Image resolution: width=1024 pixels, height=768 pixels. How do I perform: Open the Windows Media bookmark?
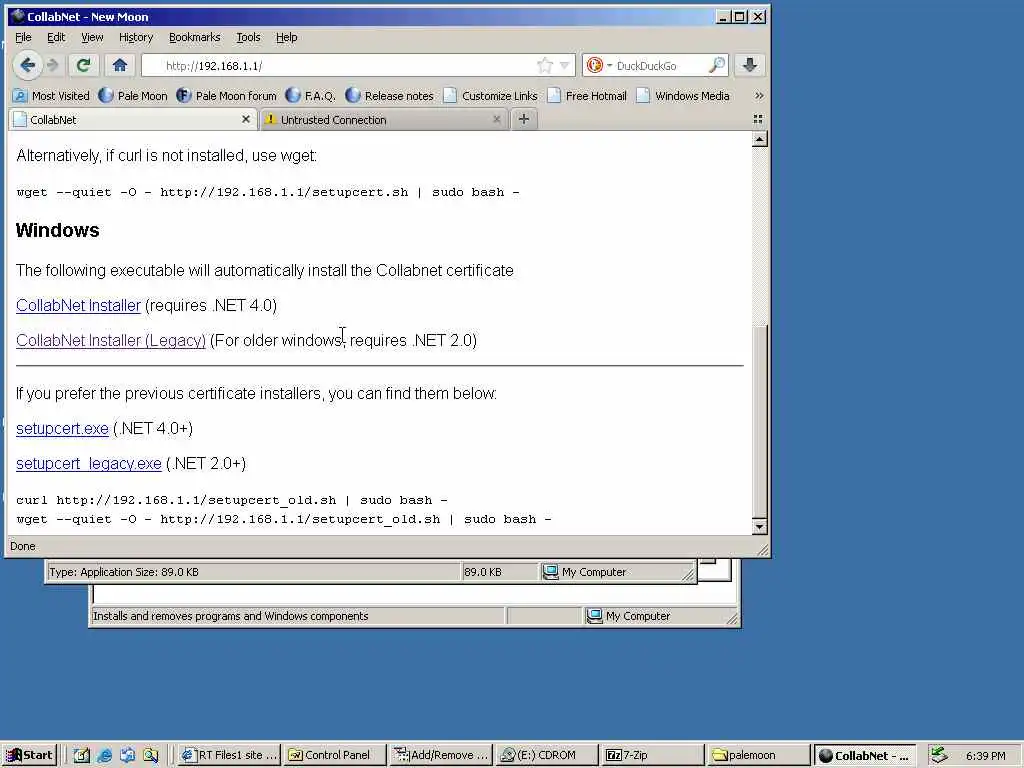pyautogui.click(x=683, y=96)
